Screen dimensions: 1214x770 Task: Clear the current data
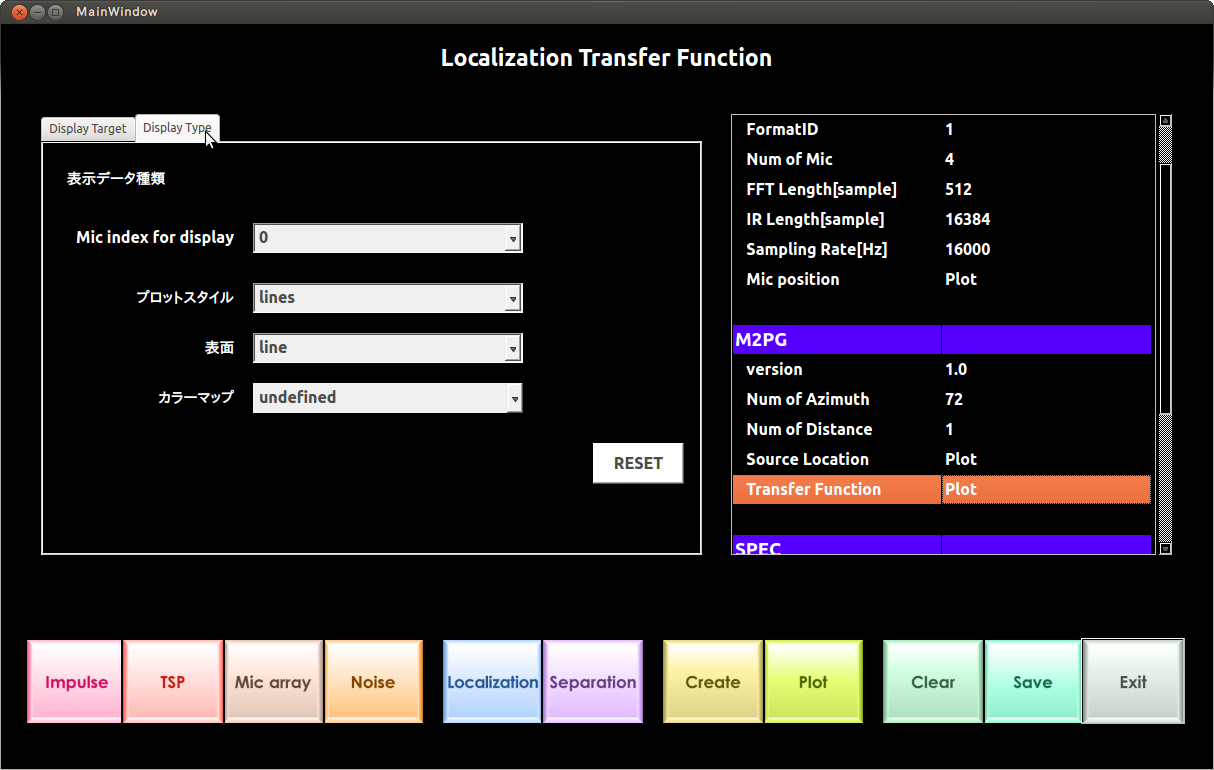coord(932,681)
